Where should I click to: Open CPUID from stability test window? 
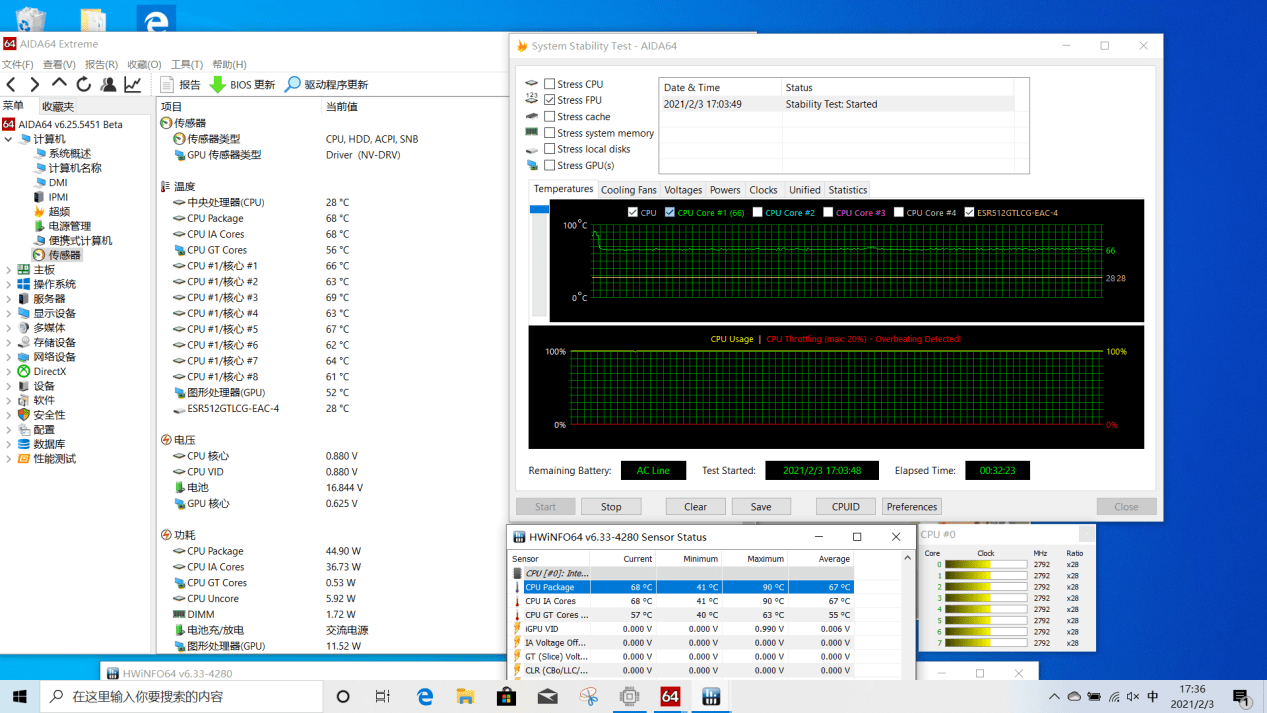coord(846,507)
